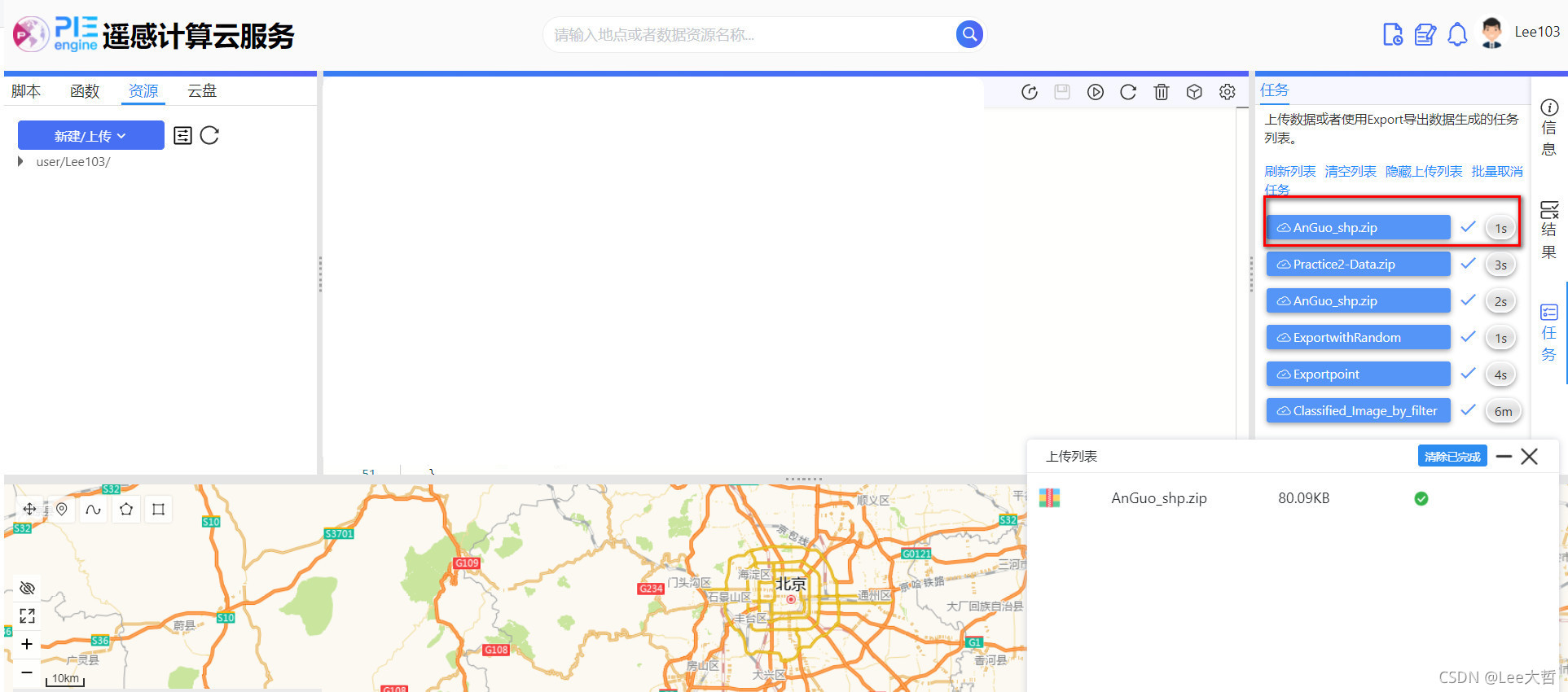Click the list view icon beside 新建/上传
Screen dimensions: 1568x692
pyautogui.click(x=183, y=135)
